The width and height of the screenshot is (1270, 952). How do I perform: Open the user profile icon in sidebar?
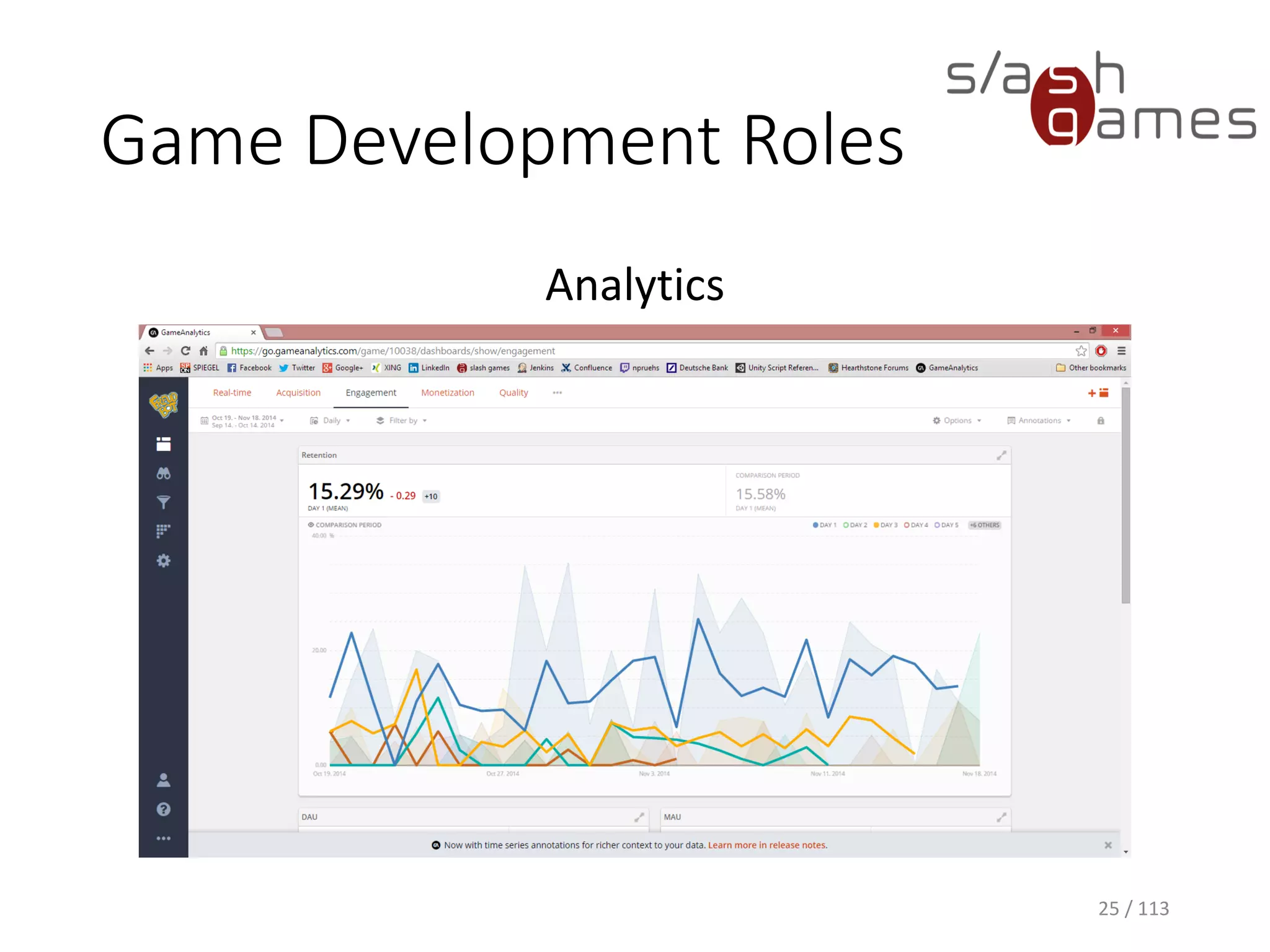(x=164, y=780)
